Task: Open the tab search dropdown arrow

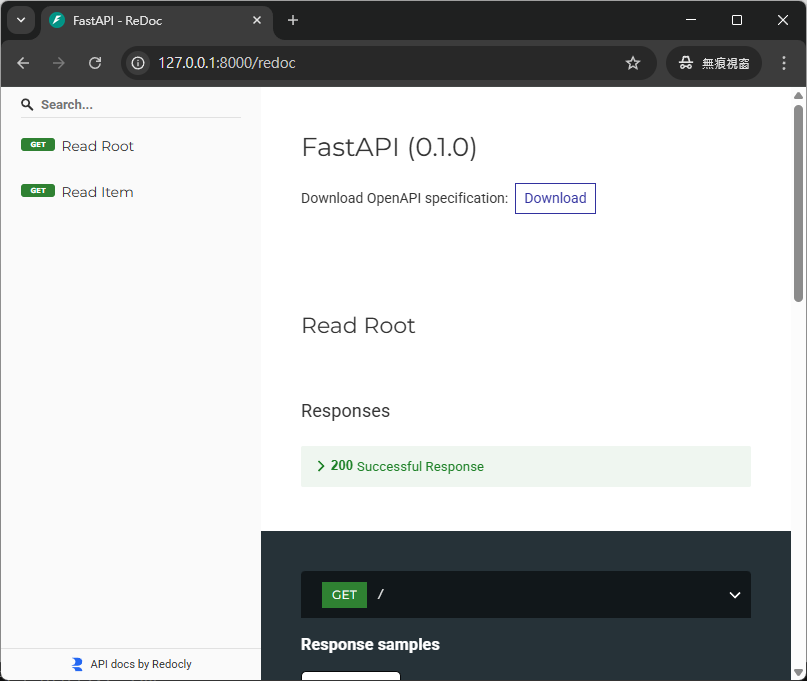Action: pos(21,21)
